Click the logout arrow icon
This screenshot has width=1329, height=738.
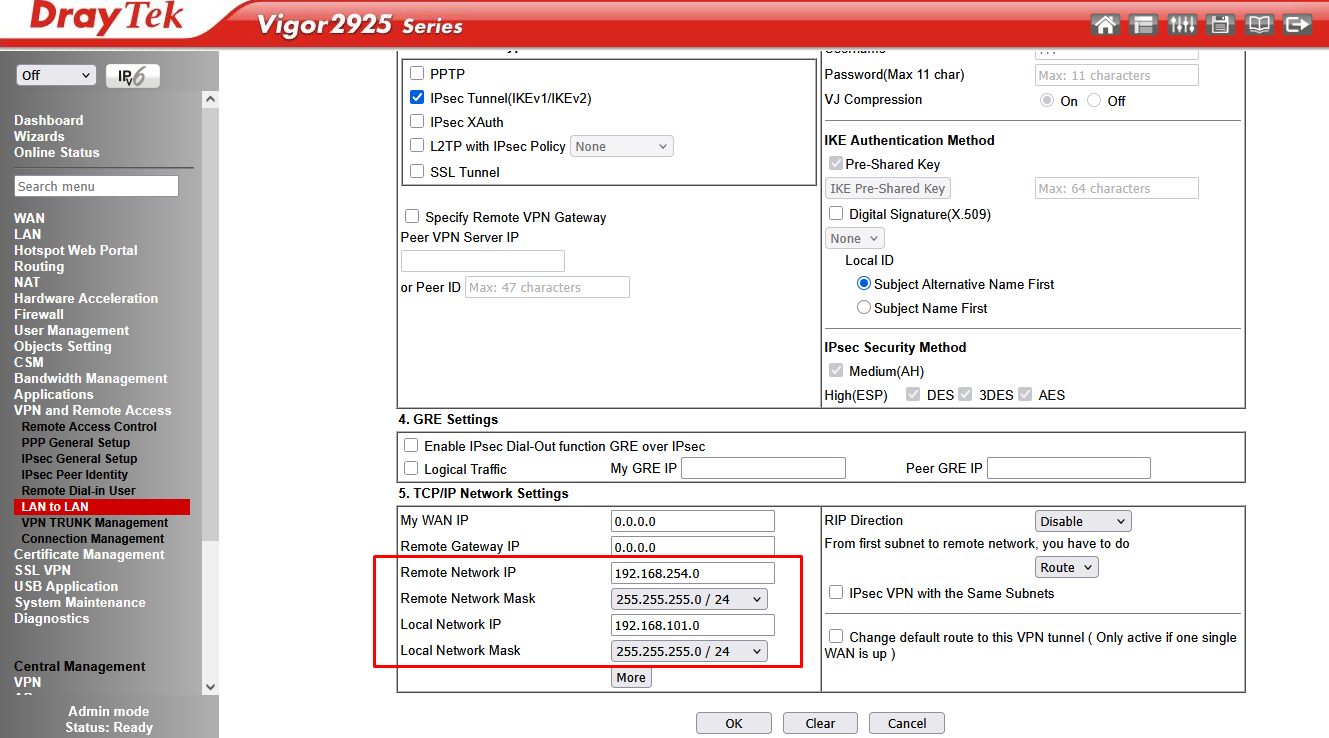[1297, 25]
